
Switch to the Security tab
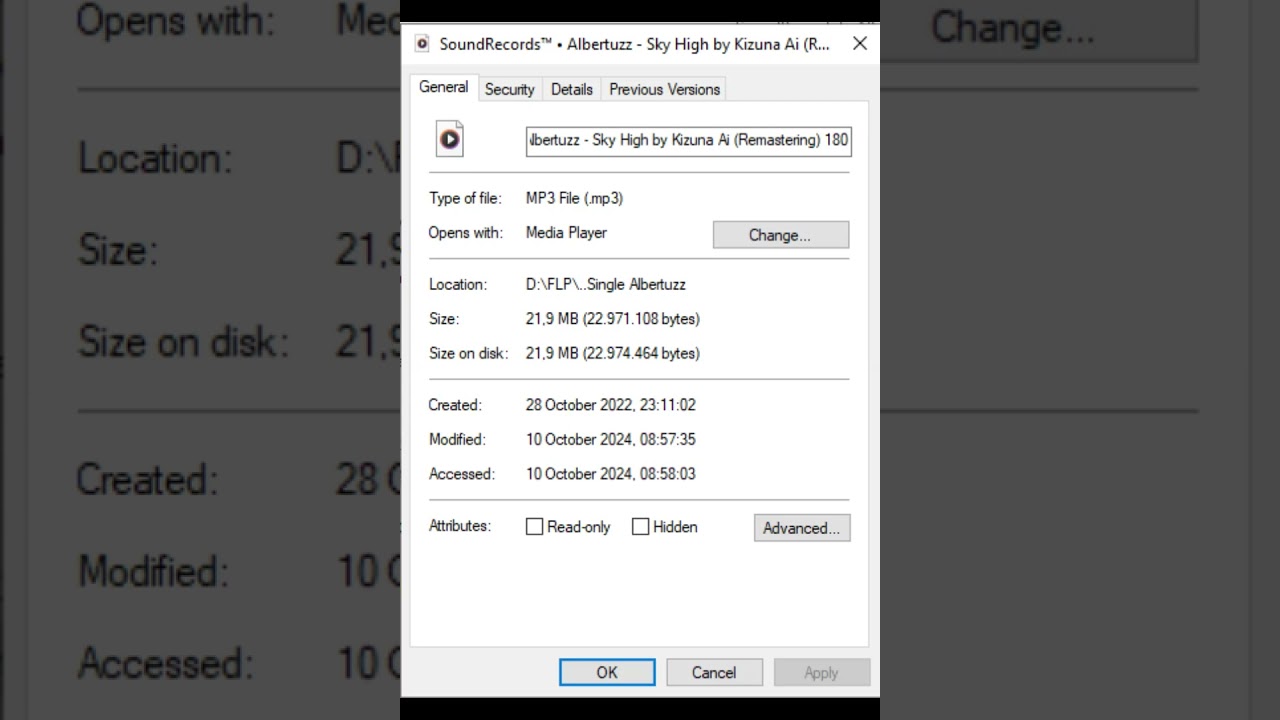pos(510,89)
